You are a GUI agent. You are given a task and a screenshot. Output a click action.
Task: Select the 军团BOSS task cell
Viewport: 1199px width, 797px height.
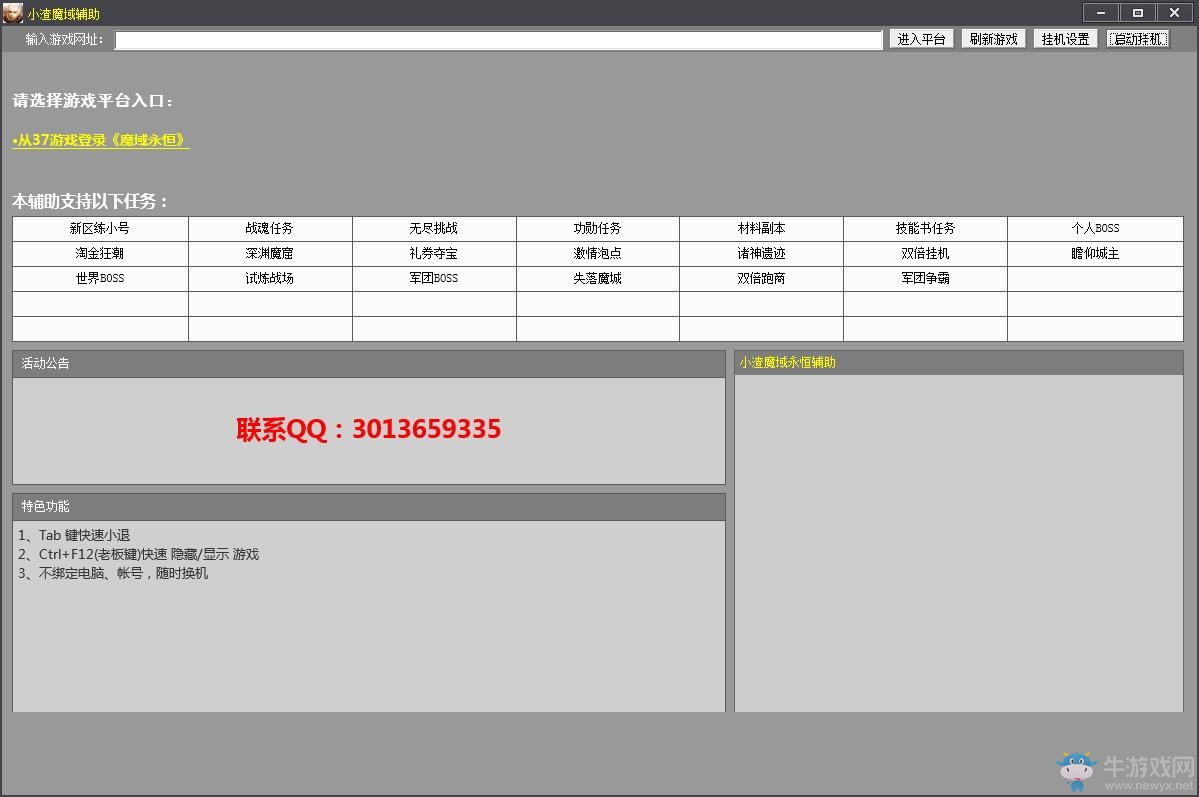pos(434,278)
